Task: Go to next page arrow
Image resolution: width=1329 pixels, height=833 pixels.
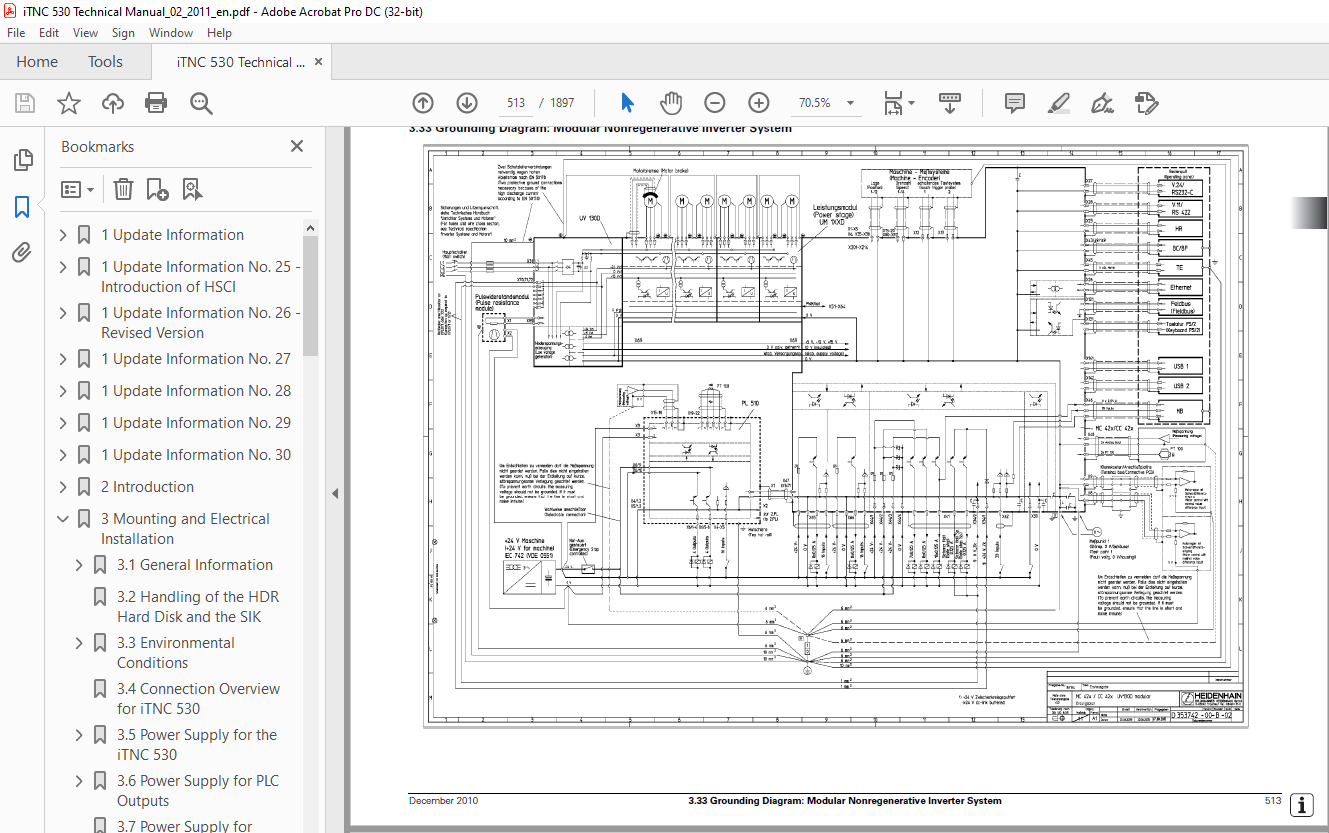Action: coord(467,103)
